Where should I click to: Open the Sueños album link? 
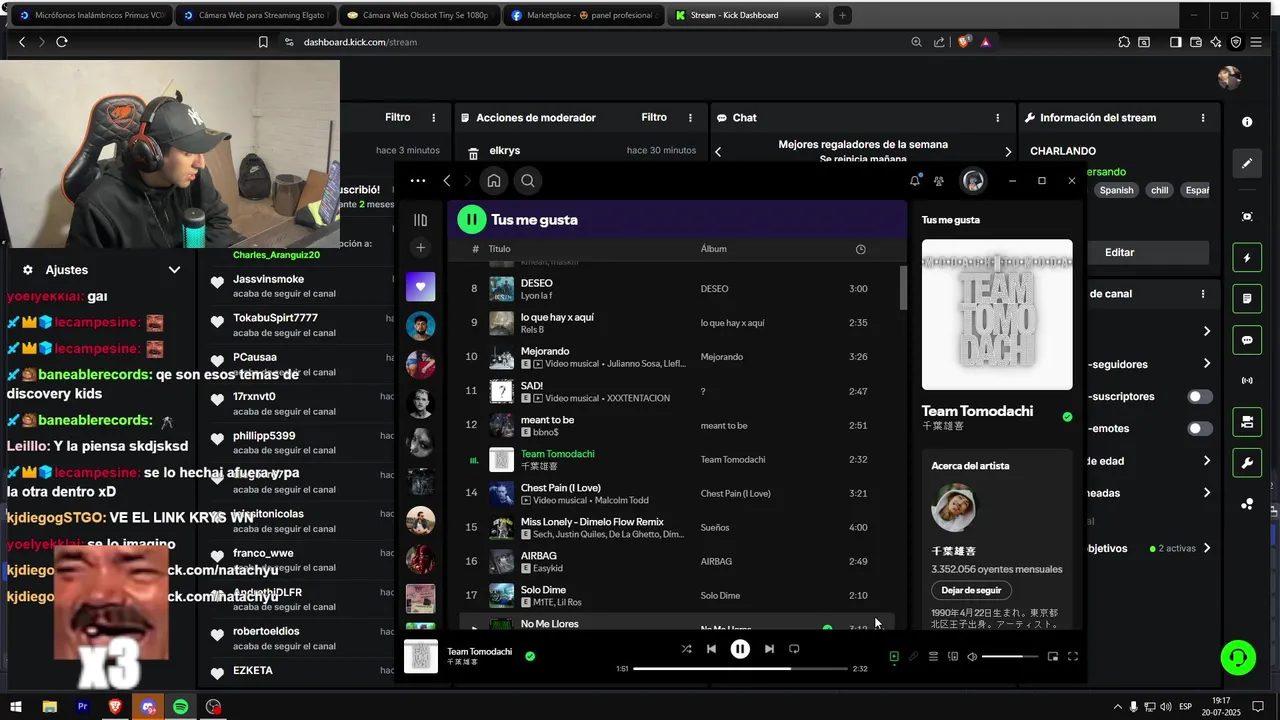[x=715, y=528]
